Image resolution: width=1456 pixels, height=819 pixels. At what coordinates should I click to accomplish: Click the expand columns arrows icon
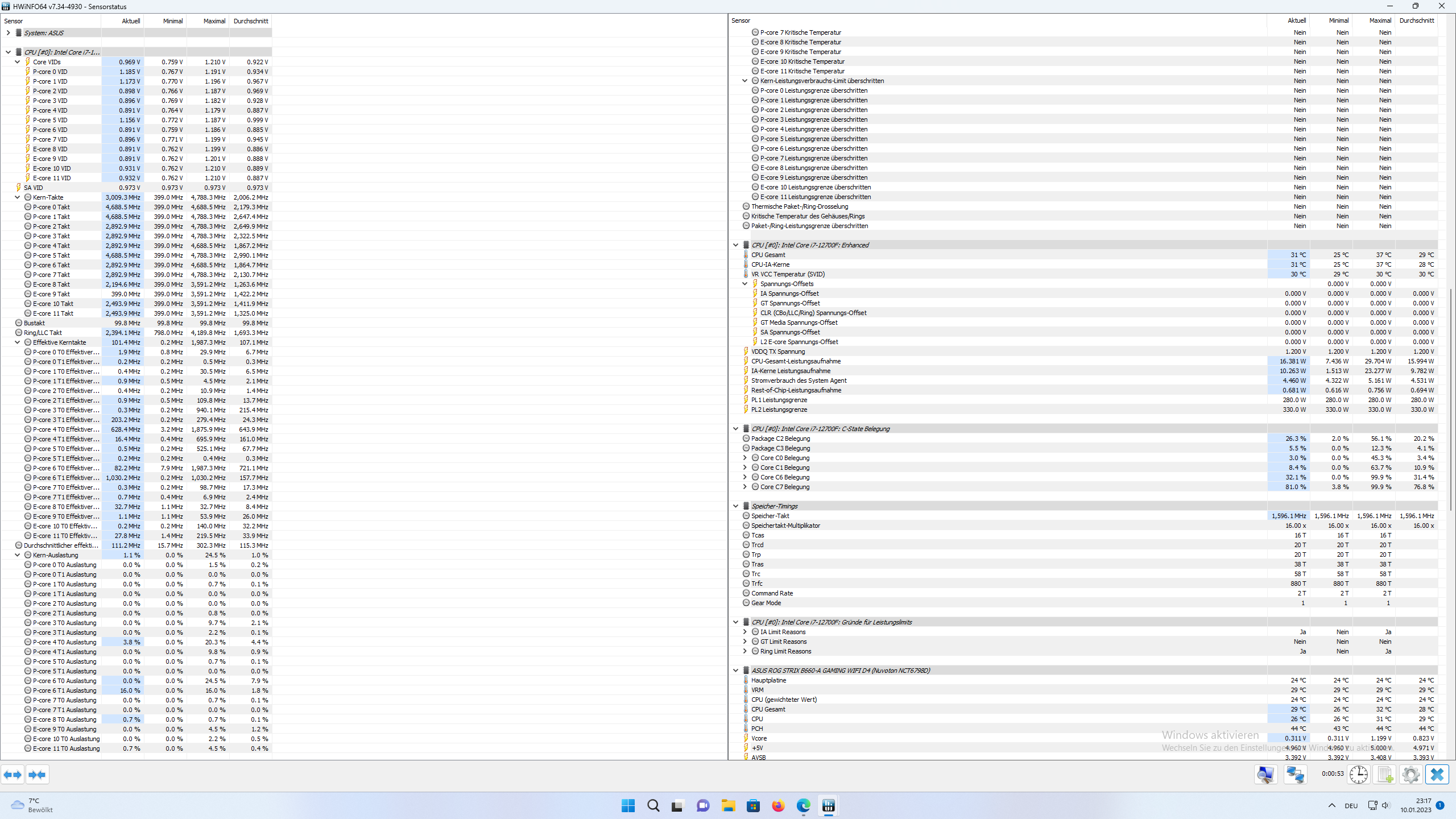pyautogui.click(x=13, y=775)
